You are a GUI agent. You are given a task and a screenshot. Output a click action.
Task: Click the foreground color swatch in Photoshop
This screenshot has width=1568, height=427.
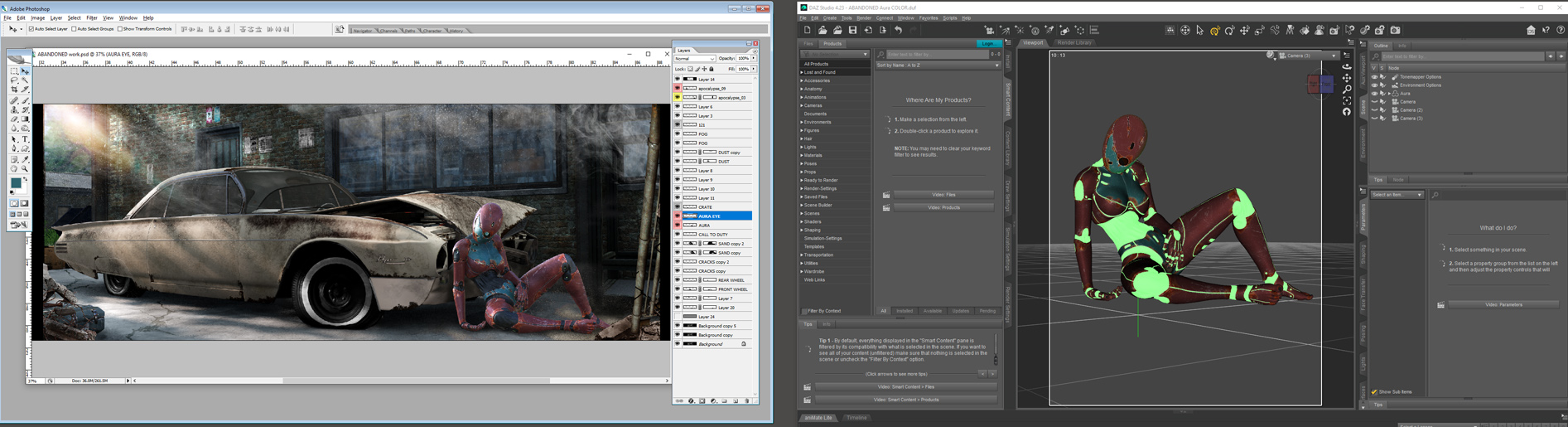(16, 182)
